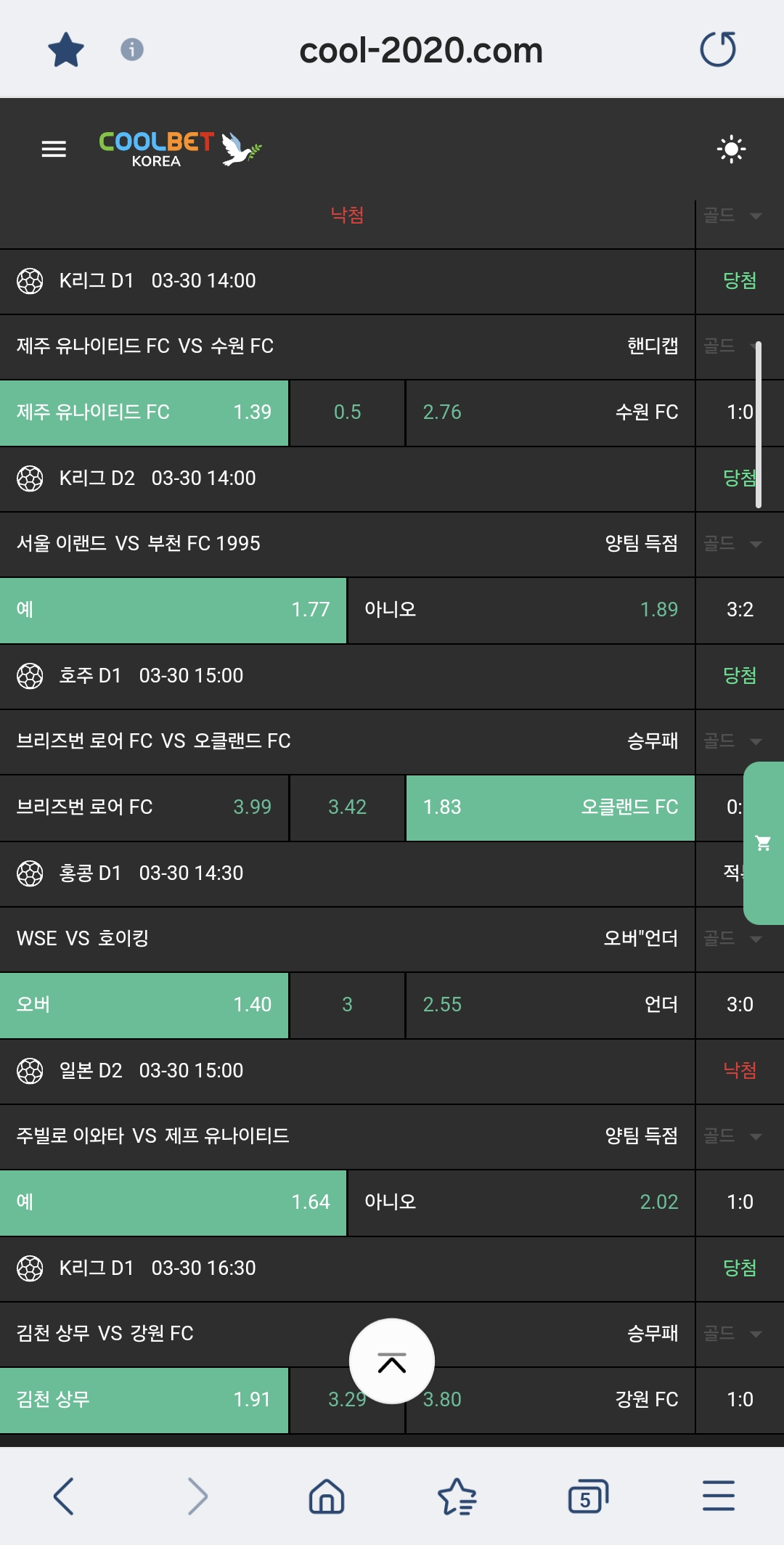The image size is (784, 1545).
Task: Select 아니오 at 1.89 odds
Action: click(x=520, y=610)
